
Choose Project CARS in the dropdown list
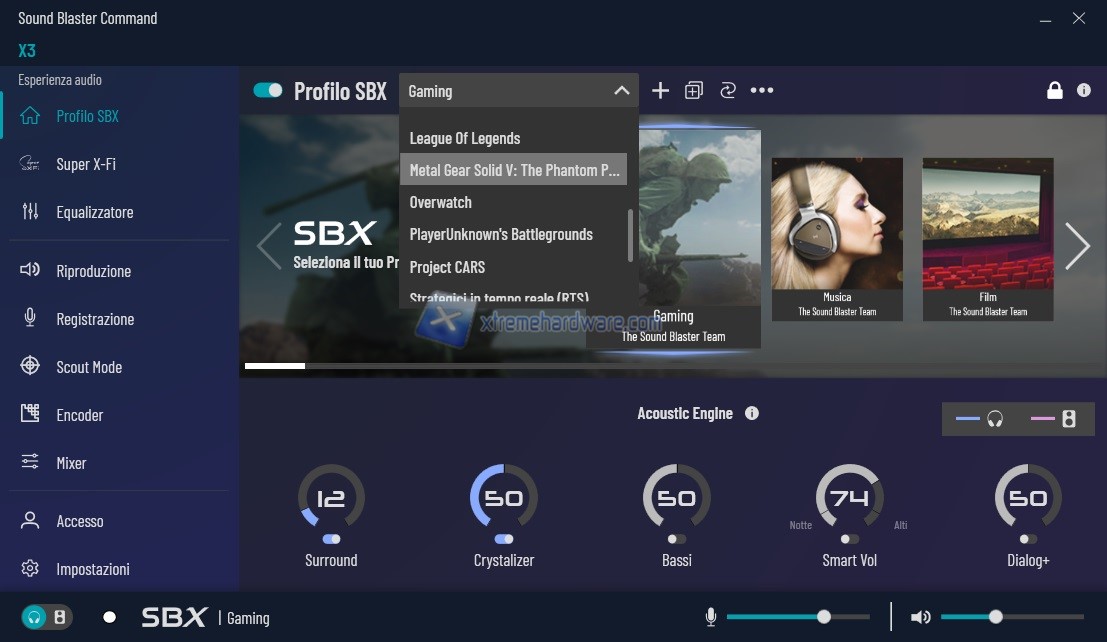447,267
